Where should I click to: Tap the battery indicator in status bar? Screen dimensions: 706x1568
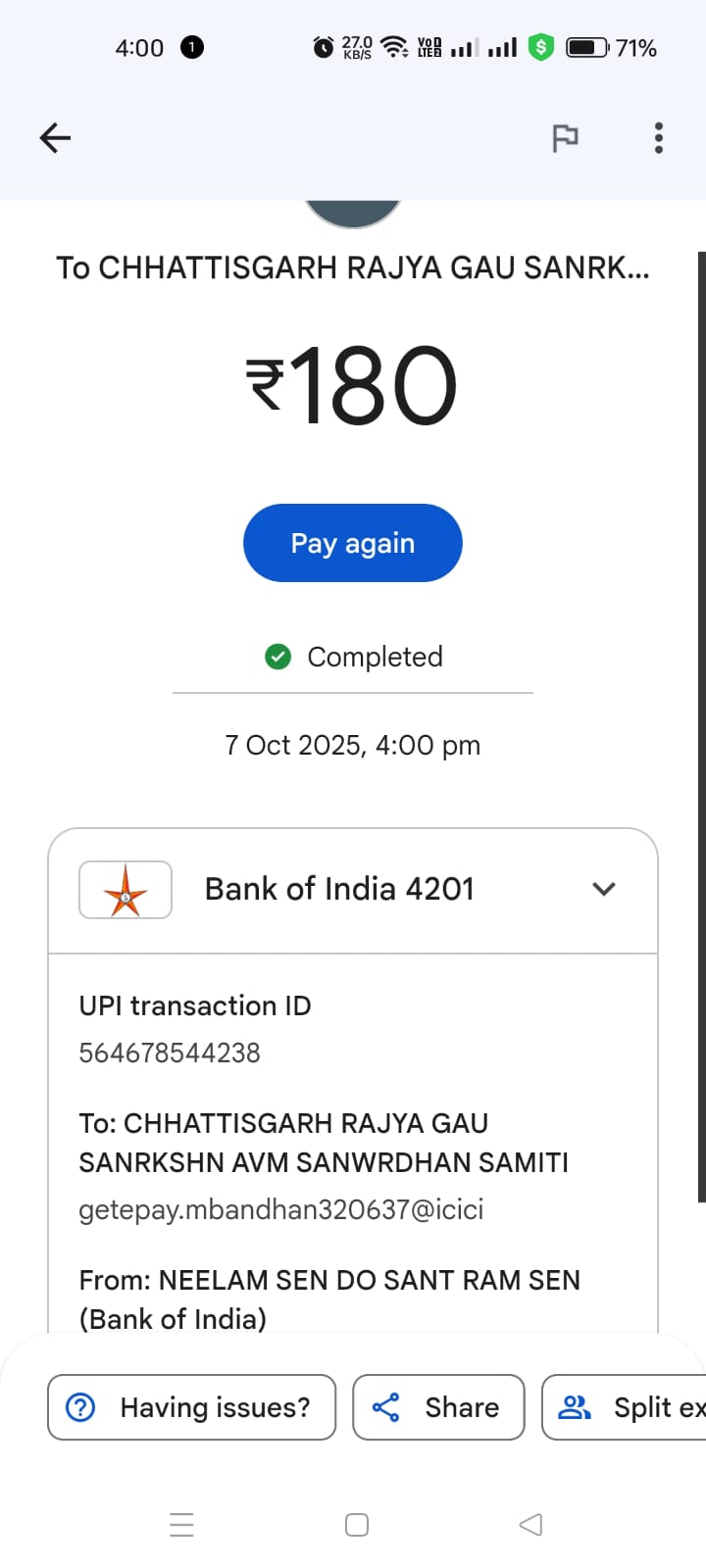pyautogui.click(x=587, y=47)
